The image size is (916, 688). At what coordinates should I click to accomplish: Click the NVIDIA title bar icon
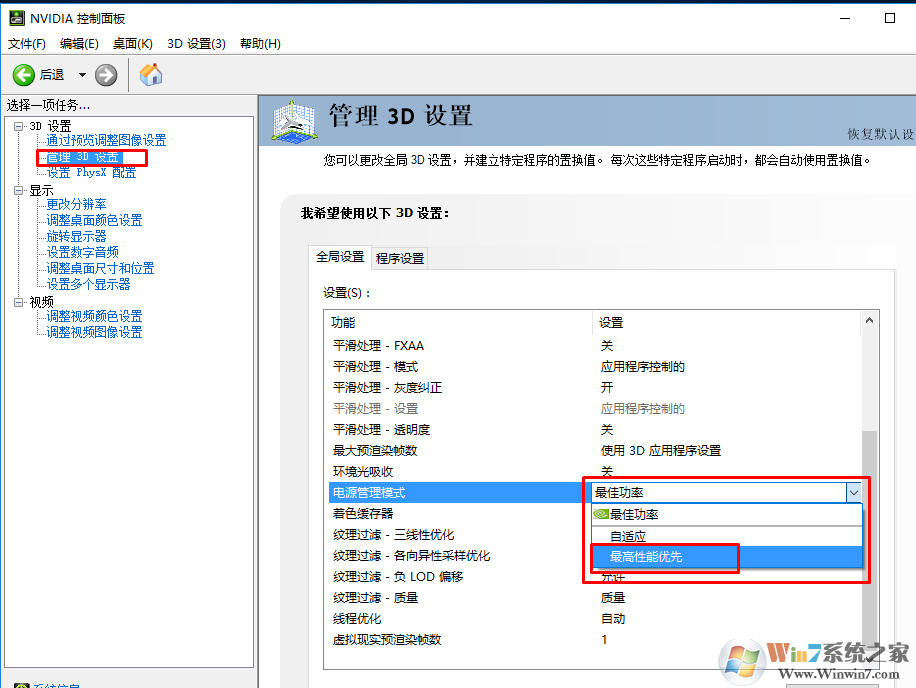(16, 19)
